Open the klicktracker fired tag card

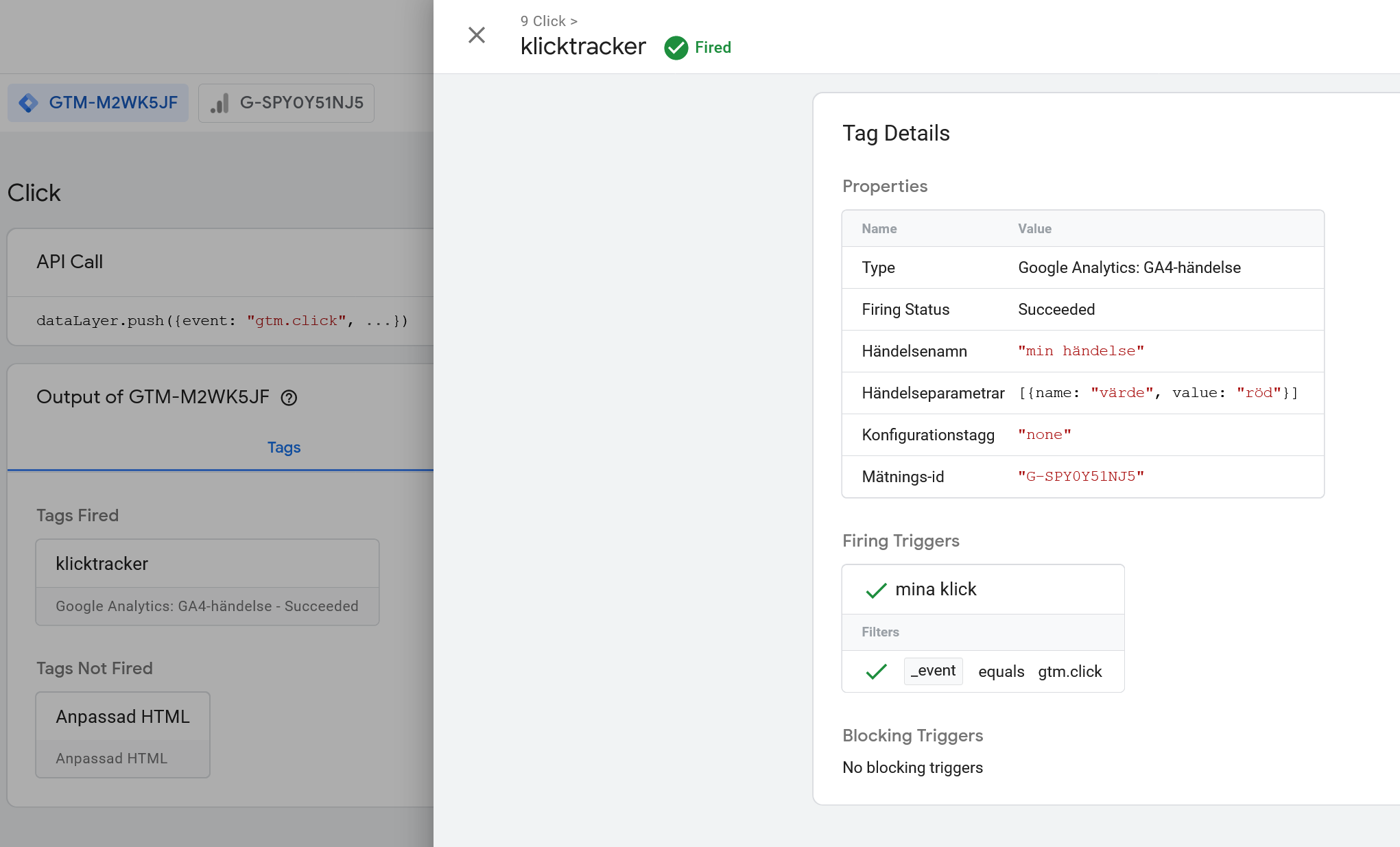[207, 582]
